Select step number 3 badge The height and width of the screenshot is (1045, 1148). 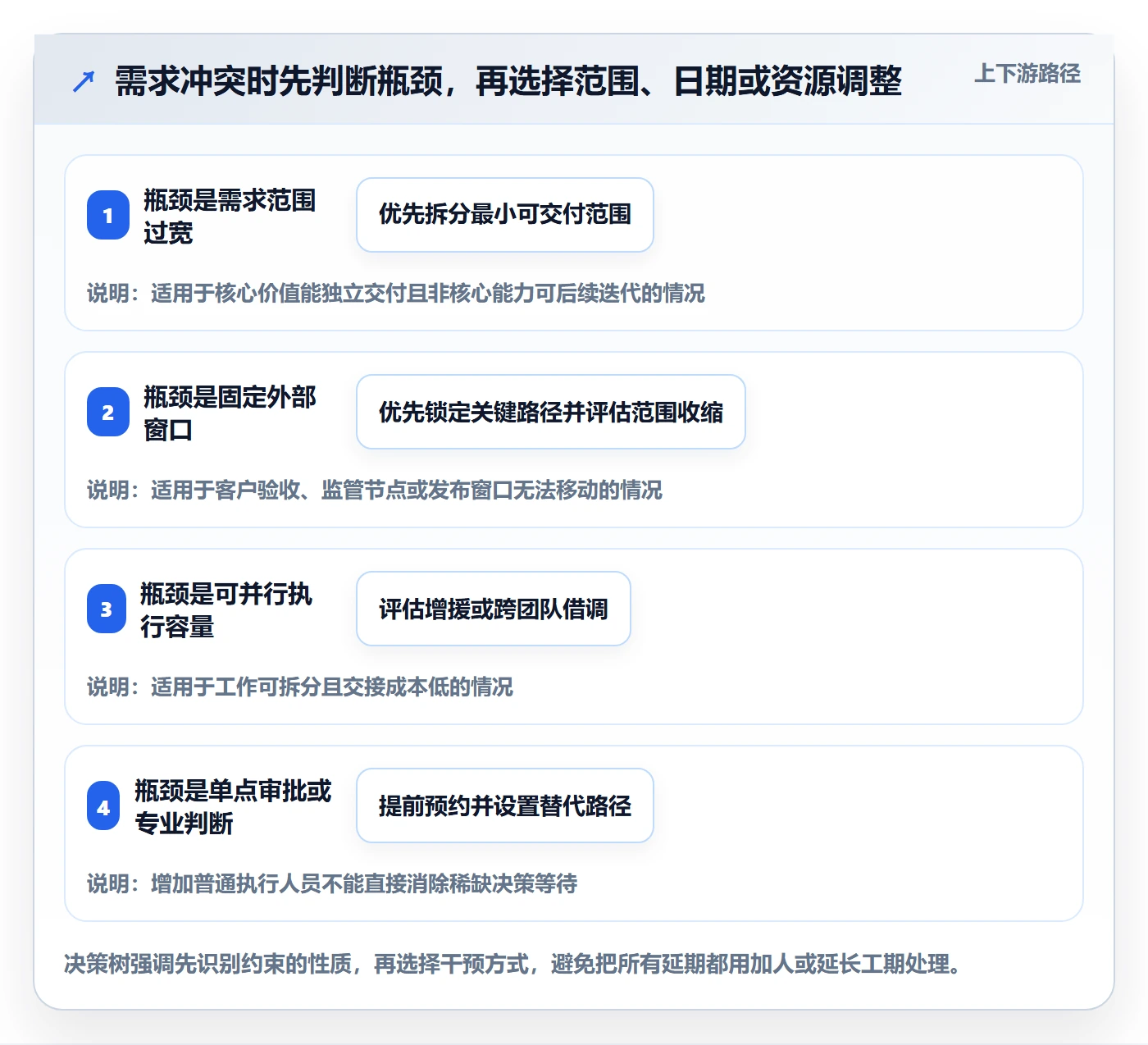107,609
